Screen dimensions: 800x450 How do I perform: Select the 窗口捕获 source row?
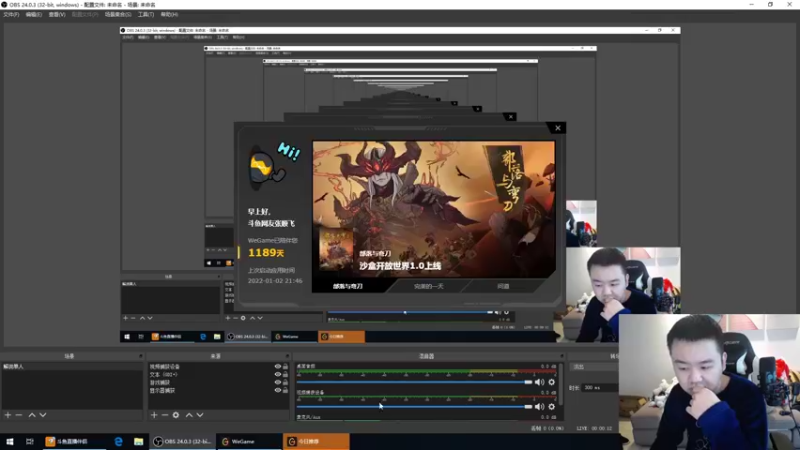218,382
